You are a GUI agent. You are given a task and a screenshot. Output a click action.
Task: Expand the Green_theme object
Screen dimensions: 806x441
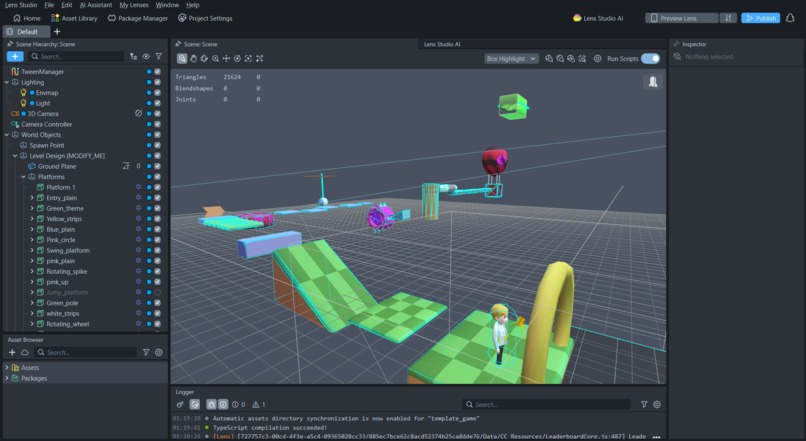[x=32, y=208]
